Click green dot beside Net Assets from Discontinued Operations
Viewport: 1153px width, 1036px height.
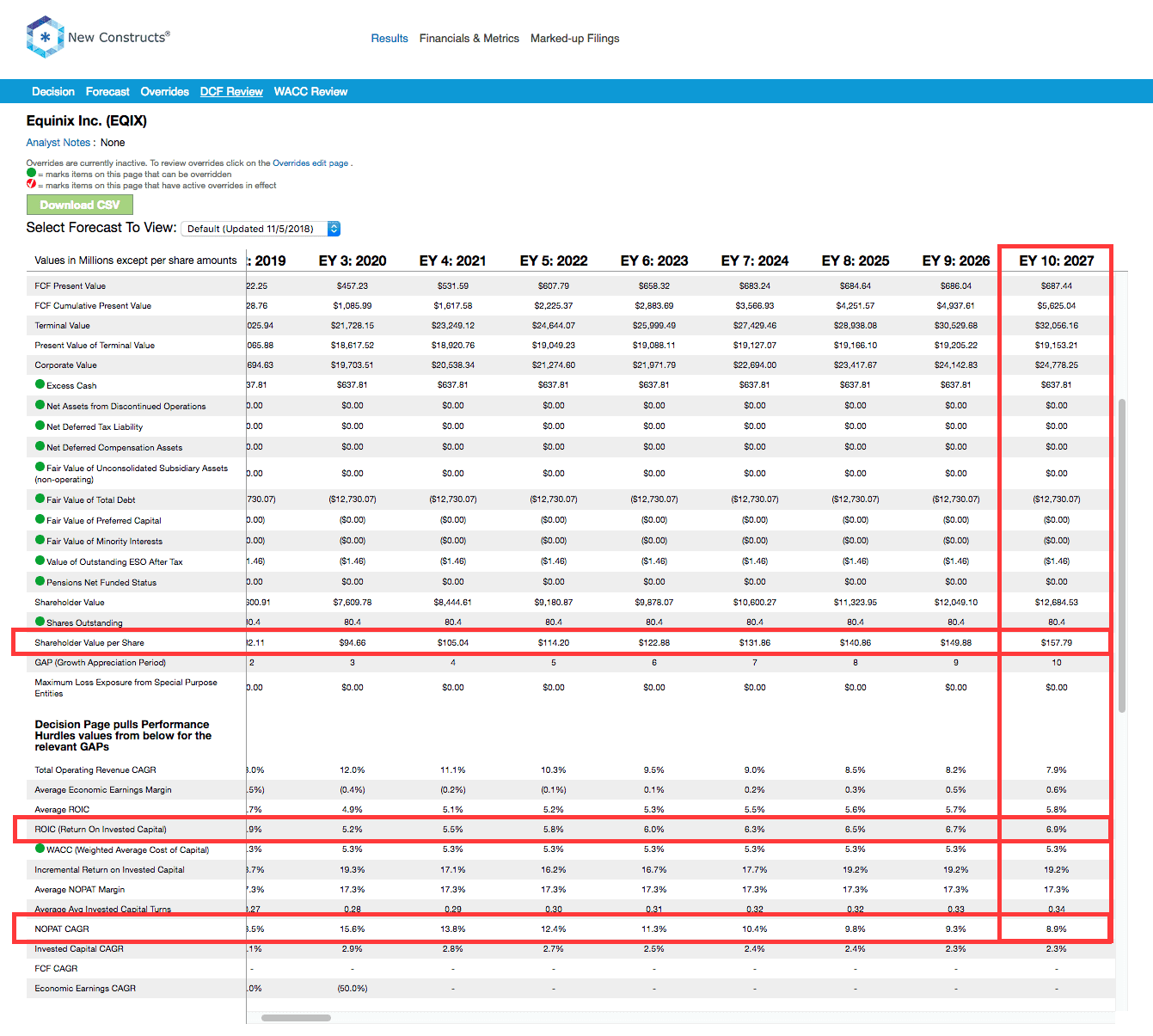[40, 405]
